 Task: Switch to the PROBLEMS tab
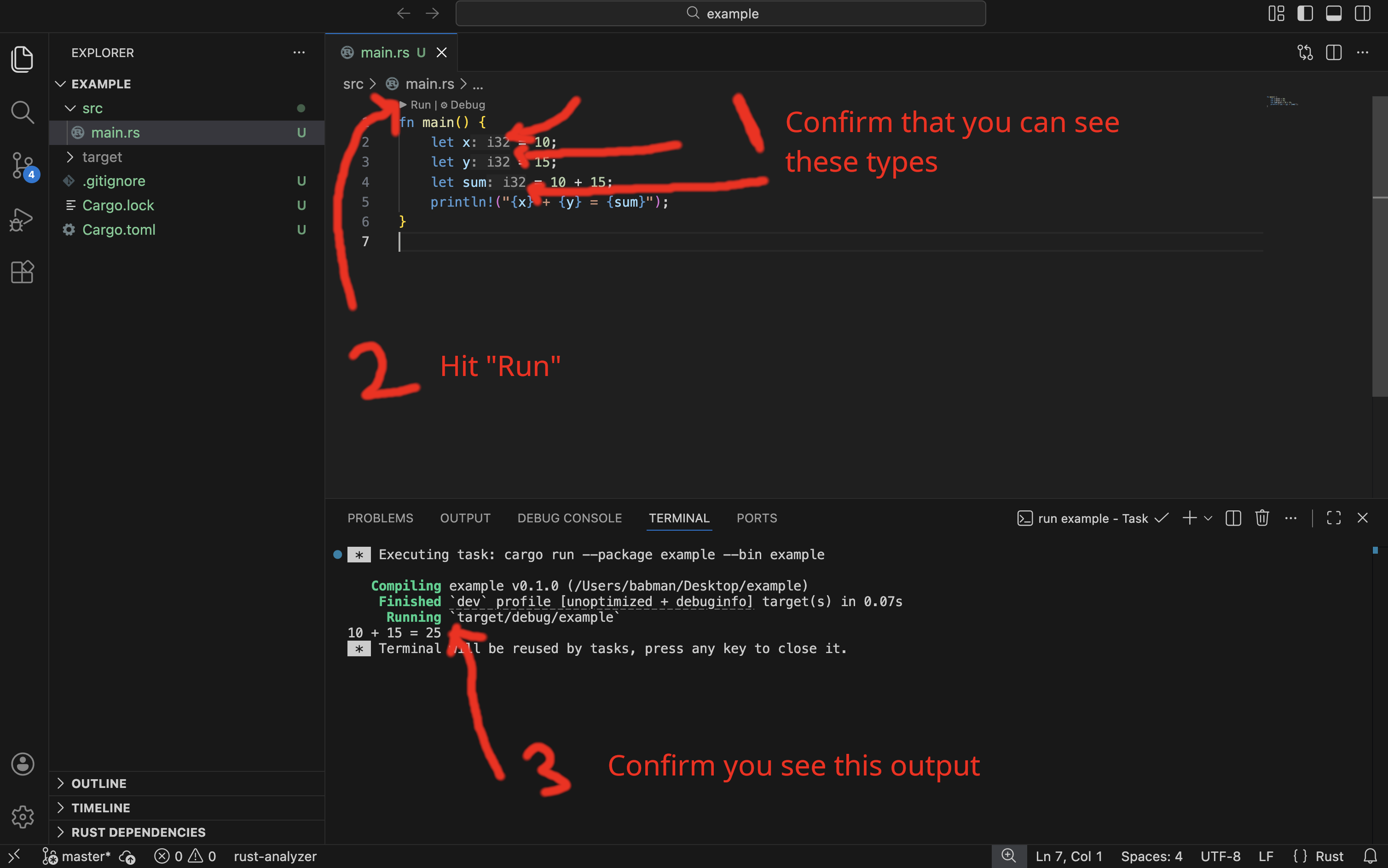point(380,518)
